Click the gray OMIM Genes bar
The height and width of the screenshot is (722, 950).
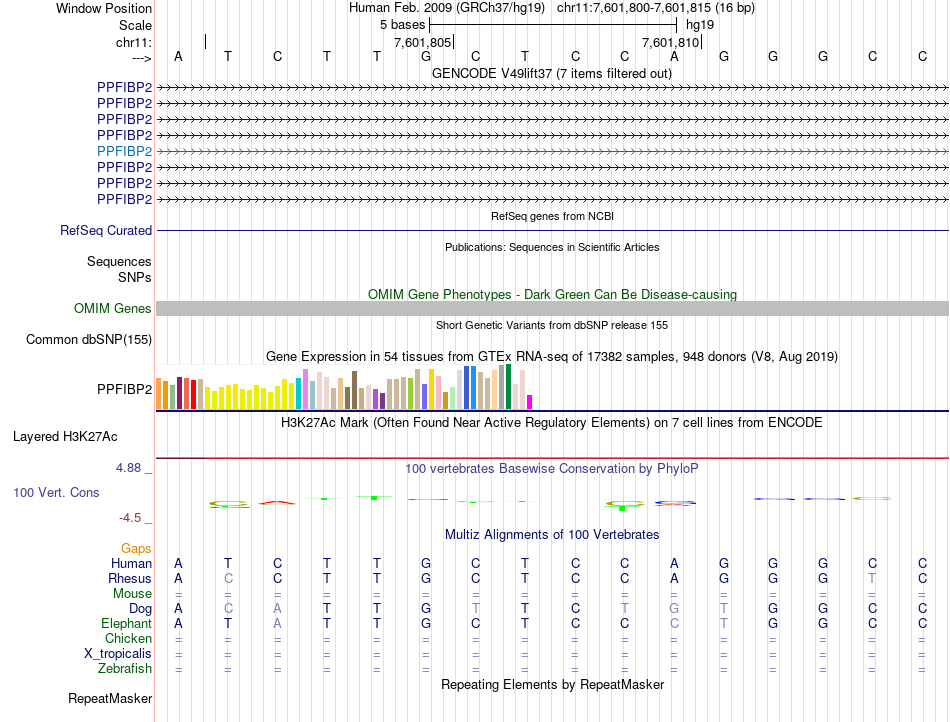click(552, 308)
